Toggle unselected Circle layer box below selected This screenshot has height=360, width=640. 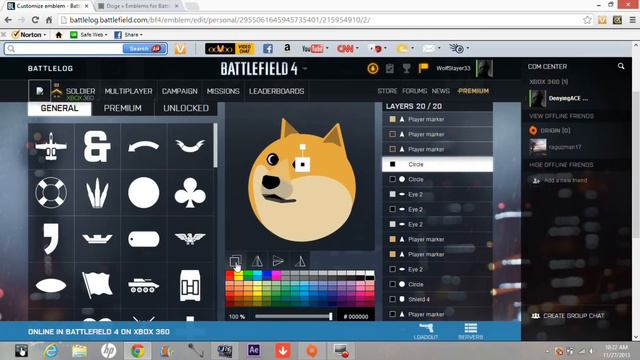(392, 179)
